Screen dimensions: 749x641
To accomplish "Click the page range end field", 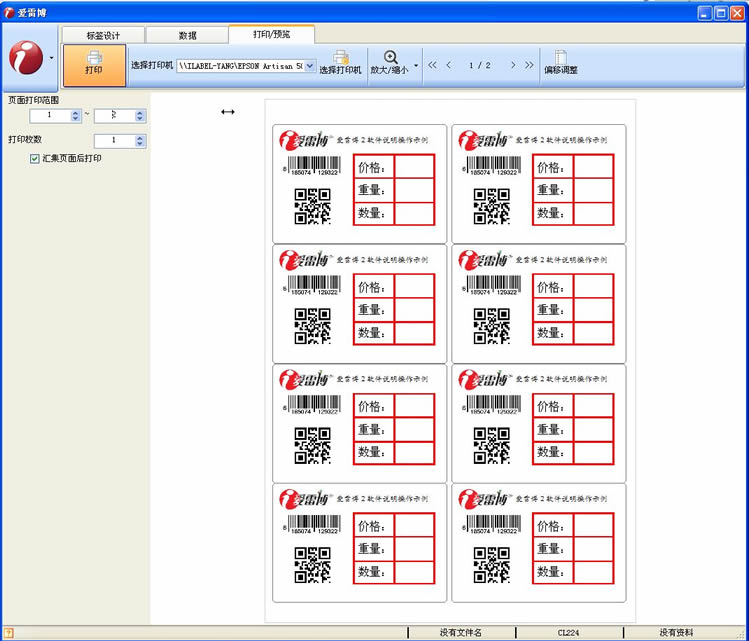I will click(115, 116).
